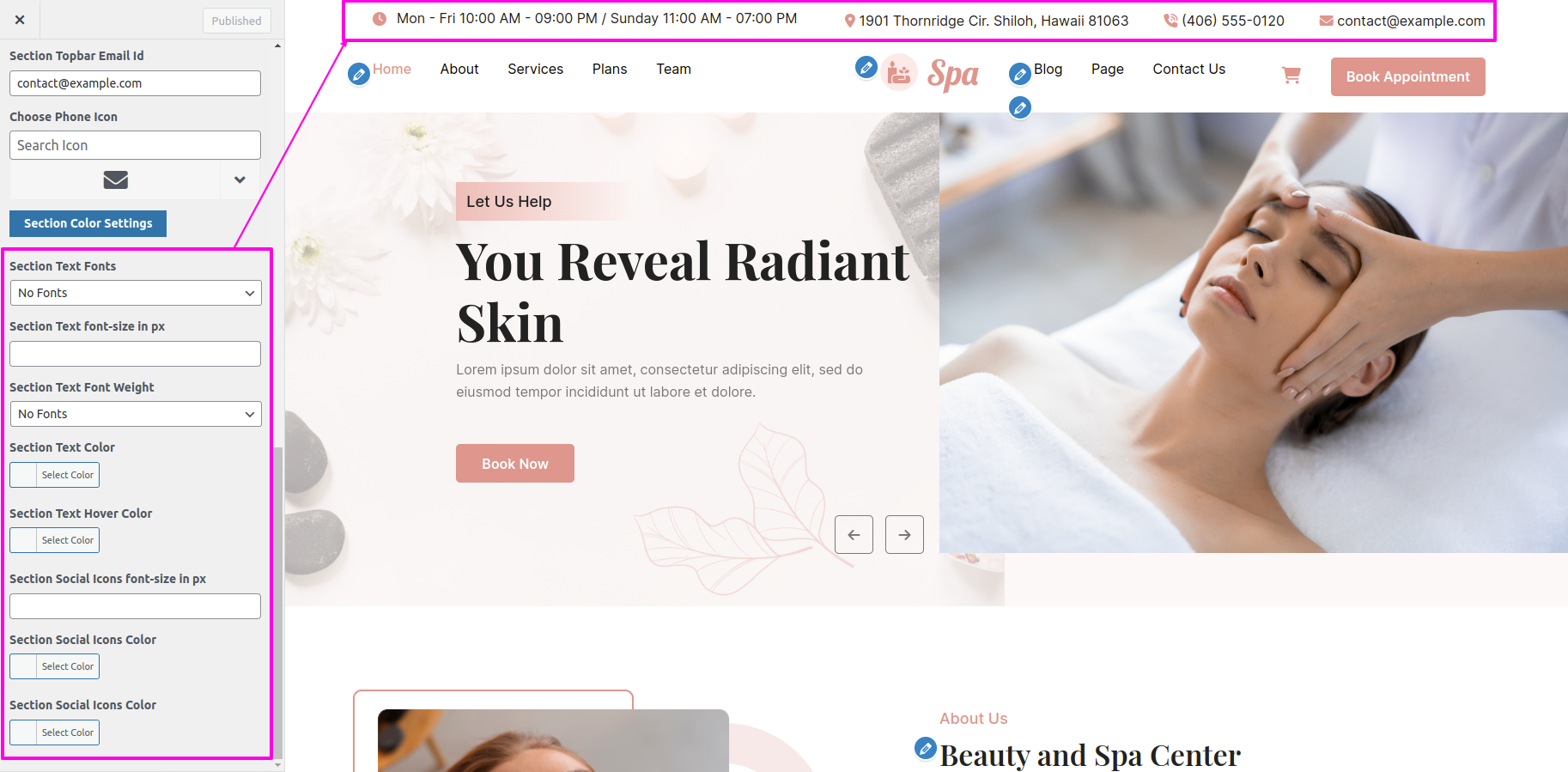This screenshot has width=1568, height=772.
Task: Open the Section Text Font Weight dropdown
Action: click(x=136, y=414)
